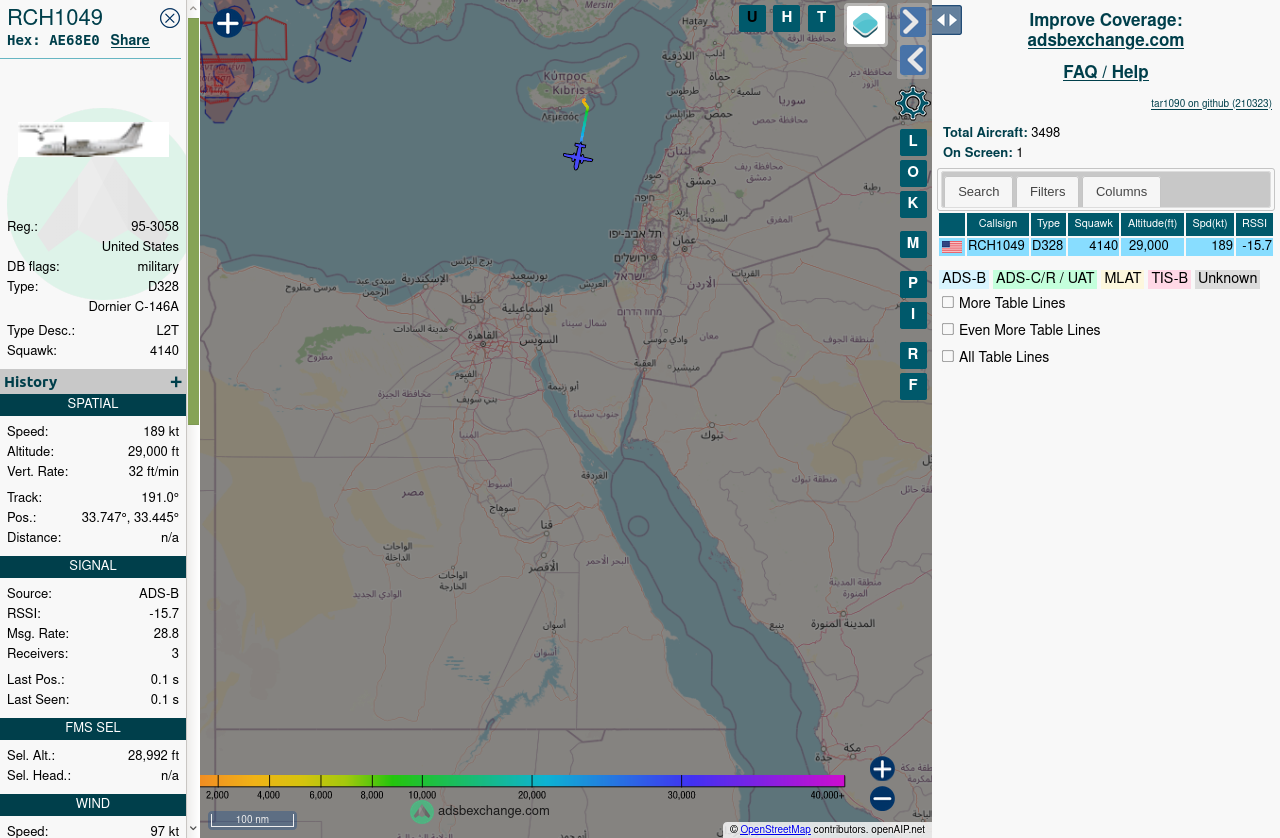The height and width of the screenshot is (838, 1280).
Task: Click the ADS-B legend label
Action: [964, 279]
